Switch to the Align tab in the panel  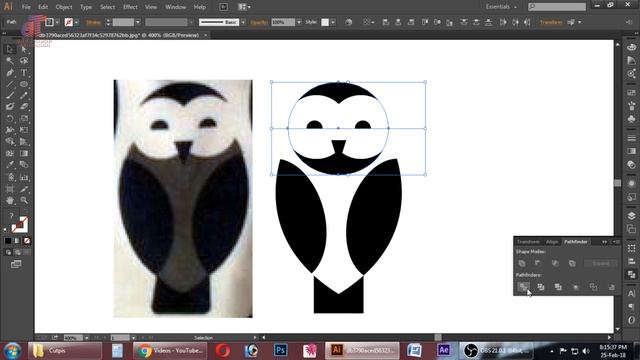552,242
